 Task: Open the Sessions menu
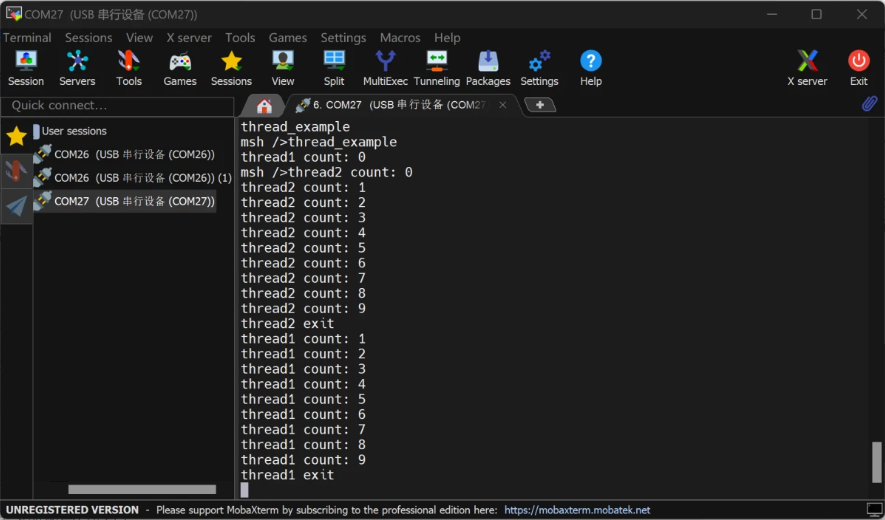pyautogui.click(x=89, y=38)
